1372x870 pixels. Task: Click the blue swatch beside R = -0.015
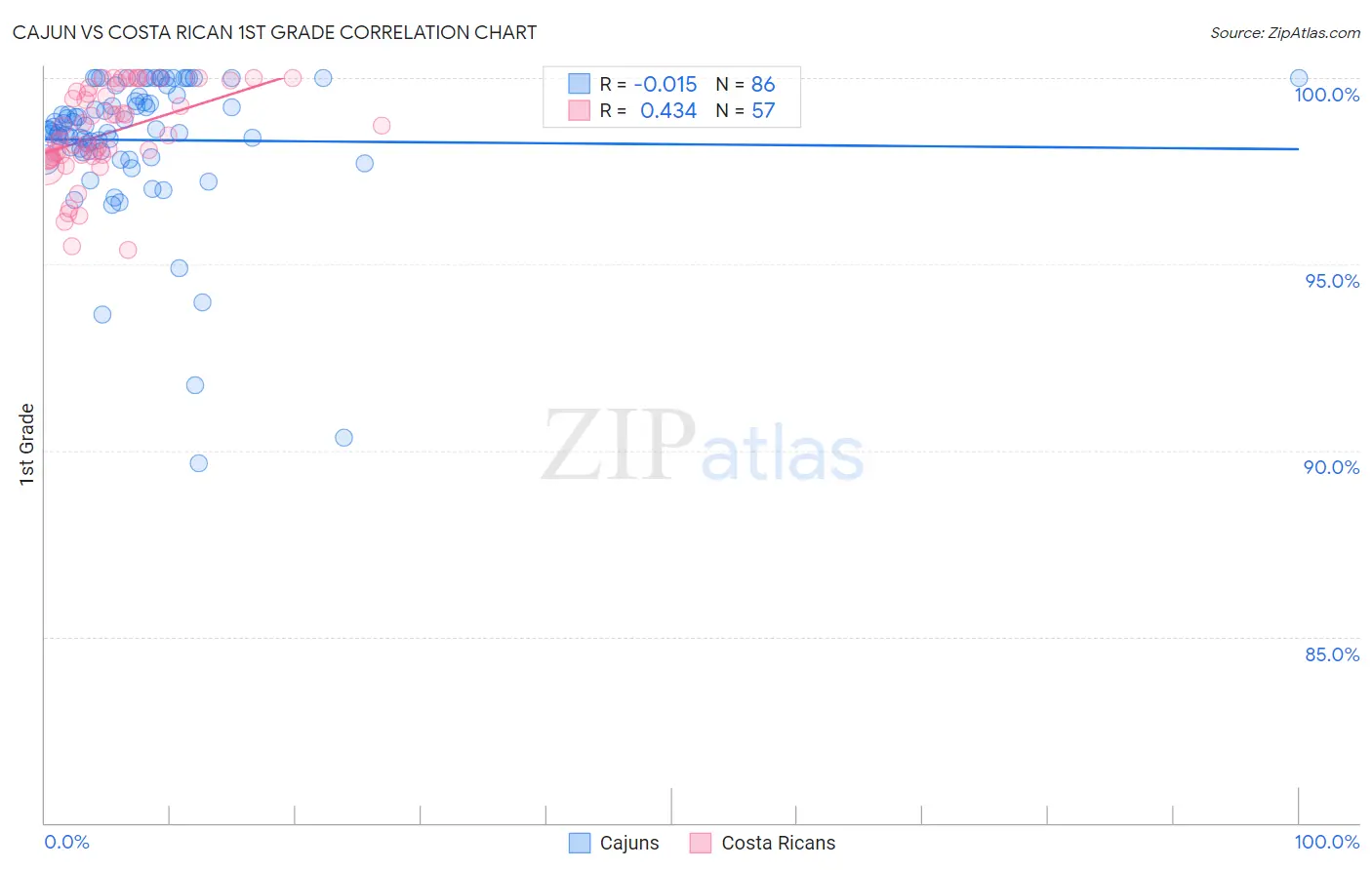click(x=580, y=84)
